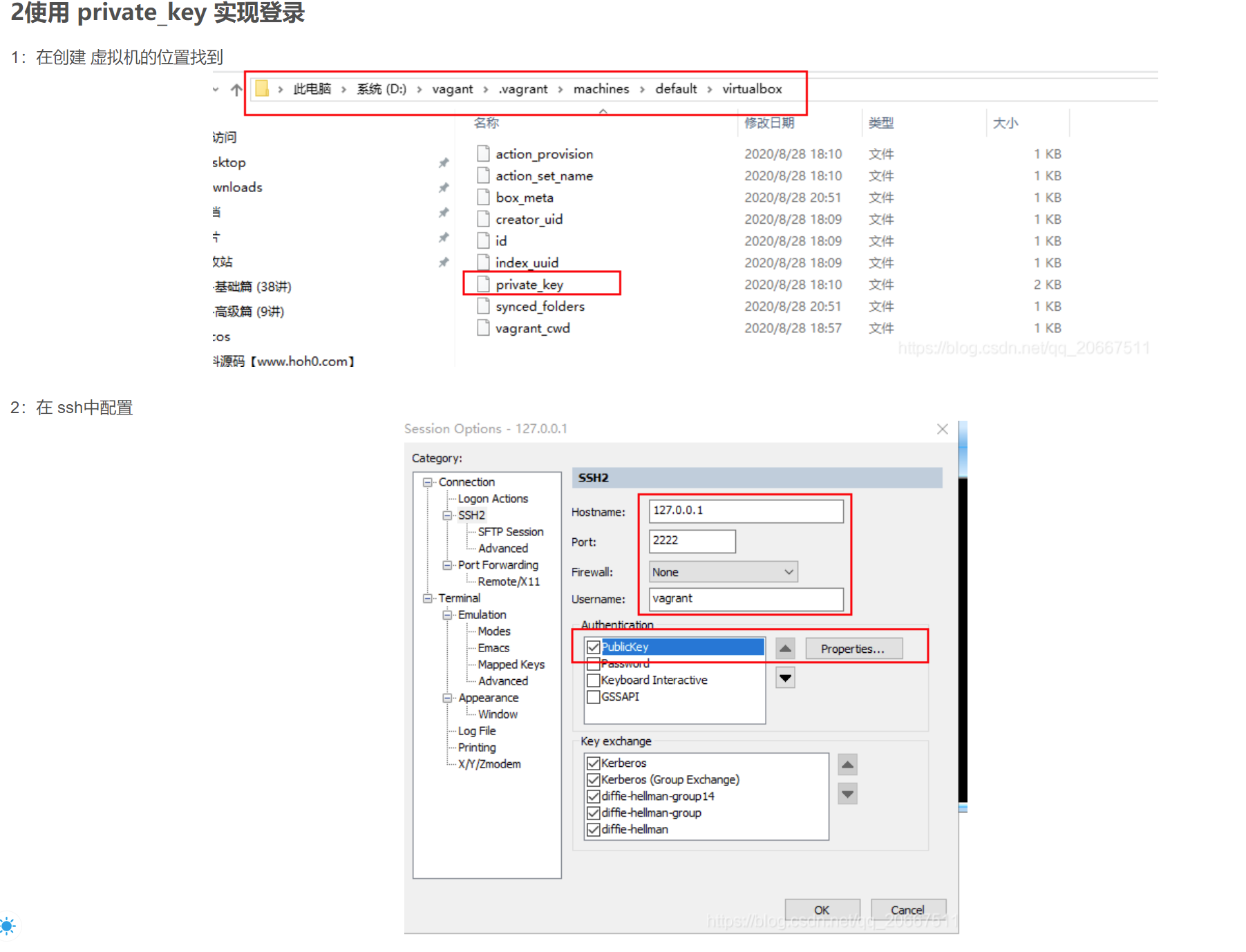
Task: Collapse the Appearance tree node
Action: click(447, 698)
